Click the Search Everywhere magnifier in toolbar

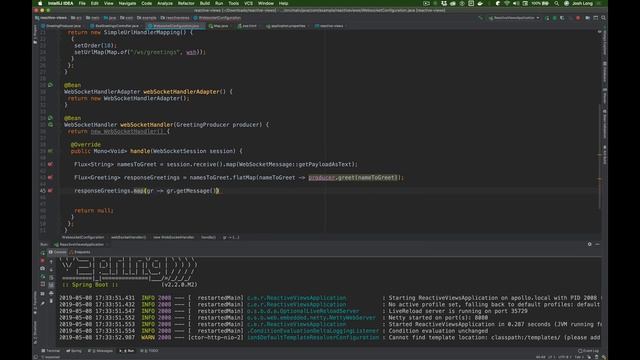[x=603, y=18]
